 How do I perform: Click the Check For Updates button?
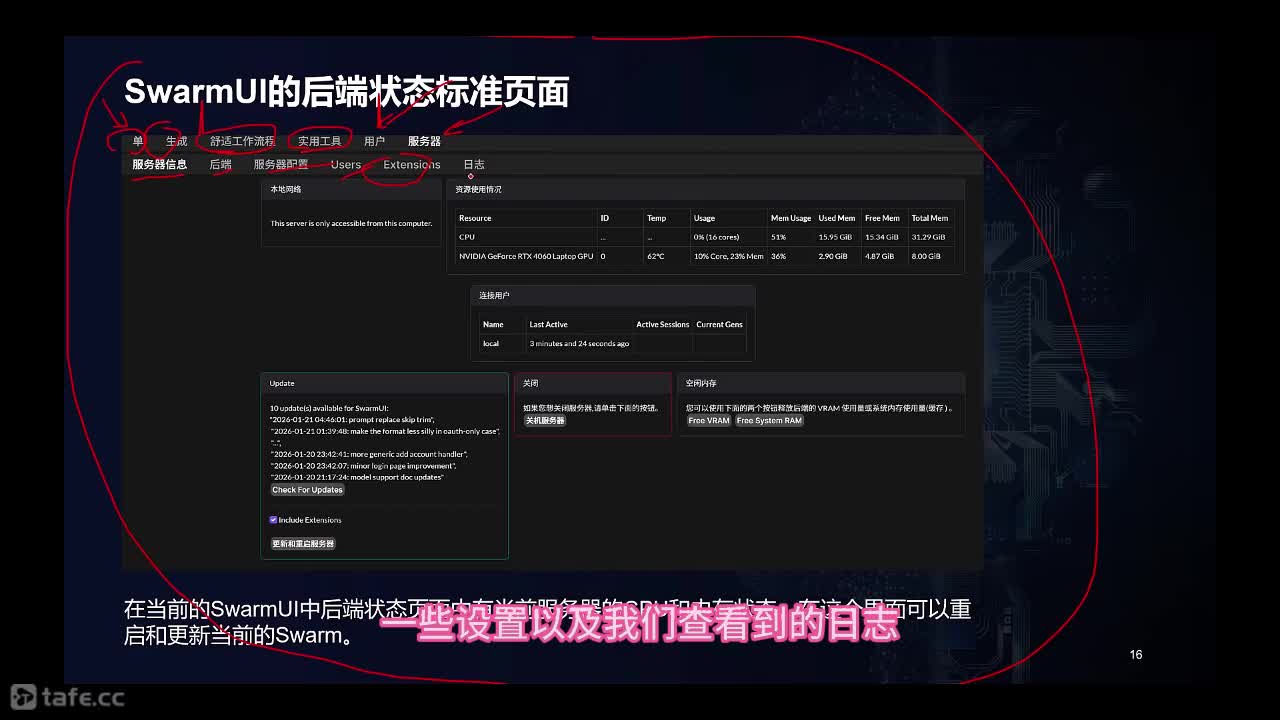pyautogui.click(x=307, y=490)
